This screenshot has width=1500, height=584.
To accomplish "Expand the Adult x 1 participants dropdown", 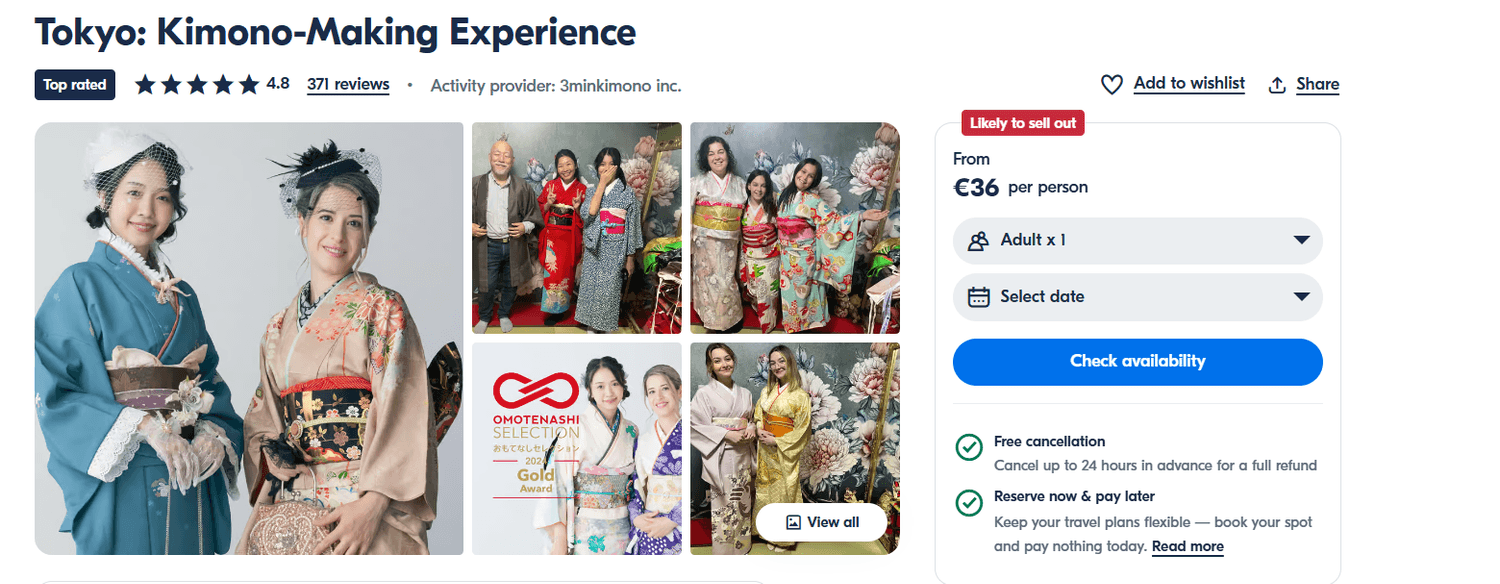I will pyautogui.click(x=1137, y=241).
